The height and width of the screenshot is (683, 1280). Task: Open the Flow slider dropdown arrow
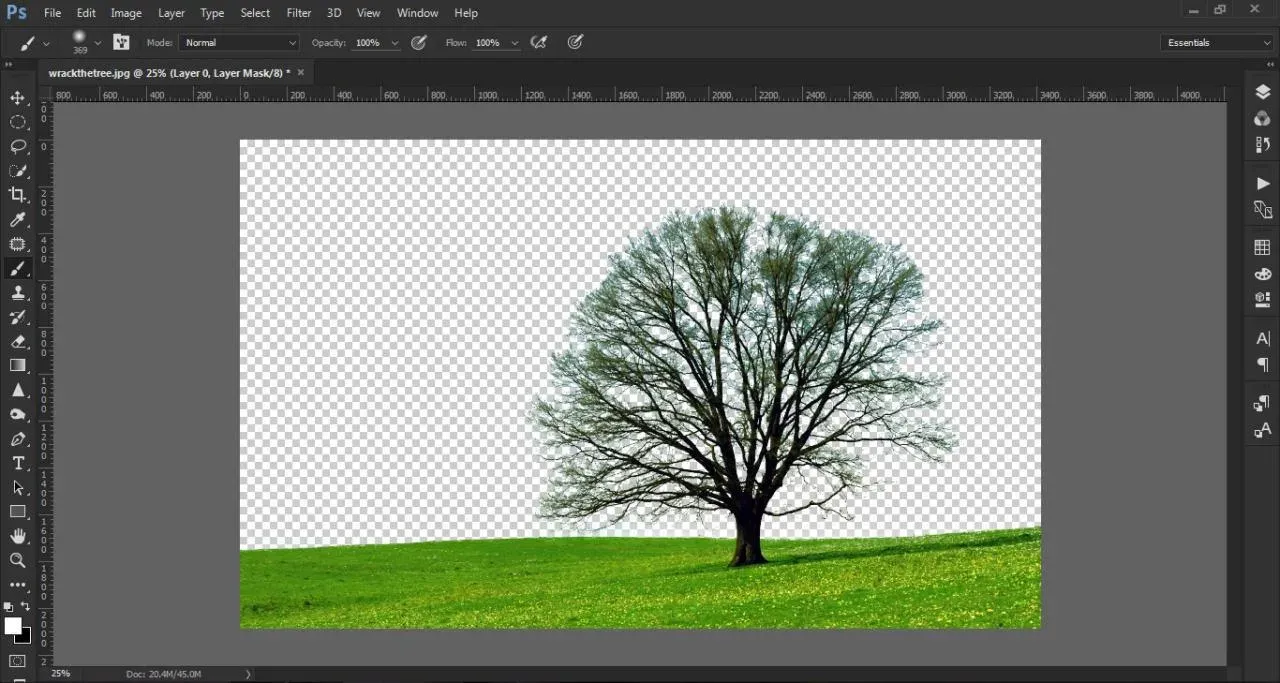[x=515, y=43]
